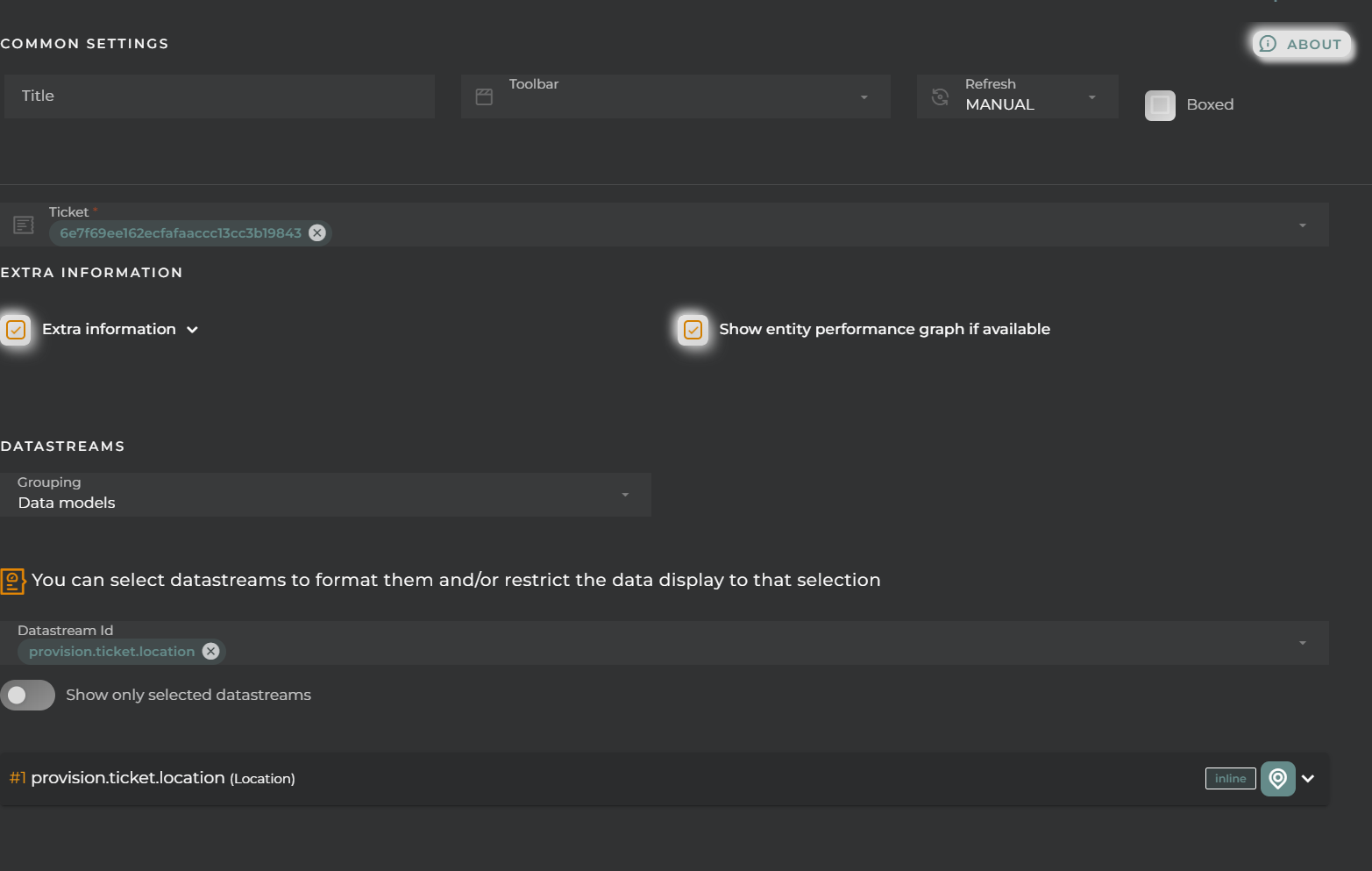Image resolution: width=1372 pixels, height=871 pixels.
Task: Click the orange datastream info icon
Action: point(13,581)
